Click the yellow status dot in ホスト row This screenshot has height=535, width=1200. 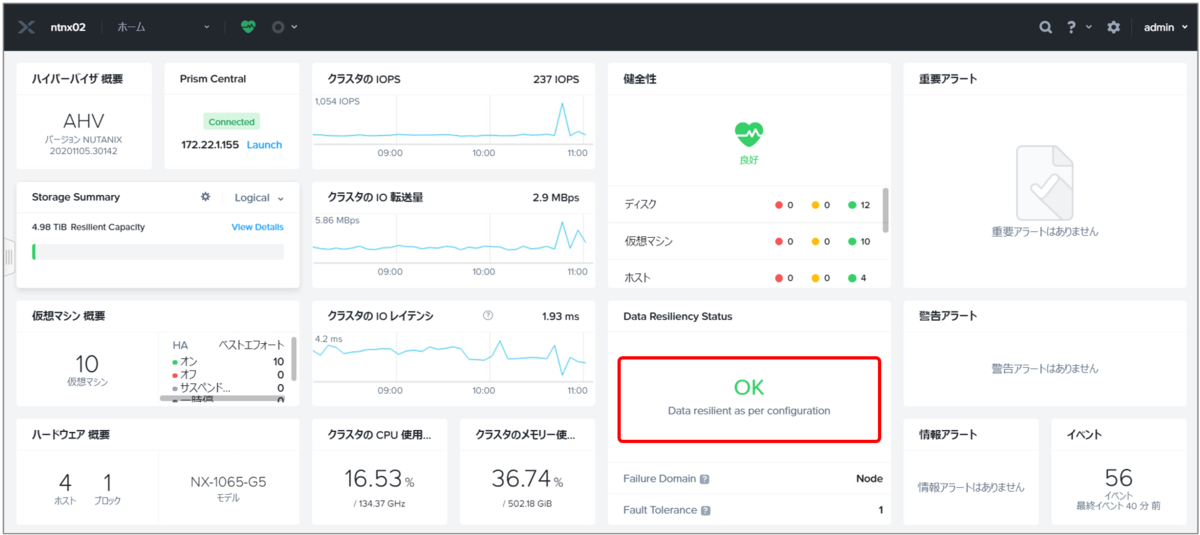(x=815, y=277)
